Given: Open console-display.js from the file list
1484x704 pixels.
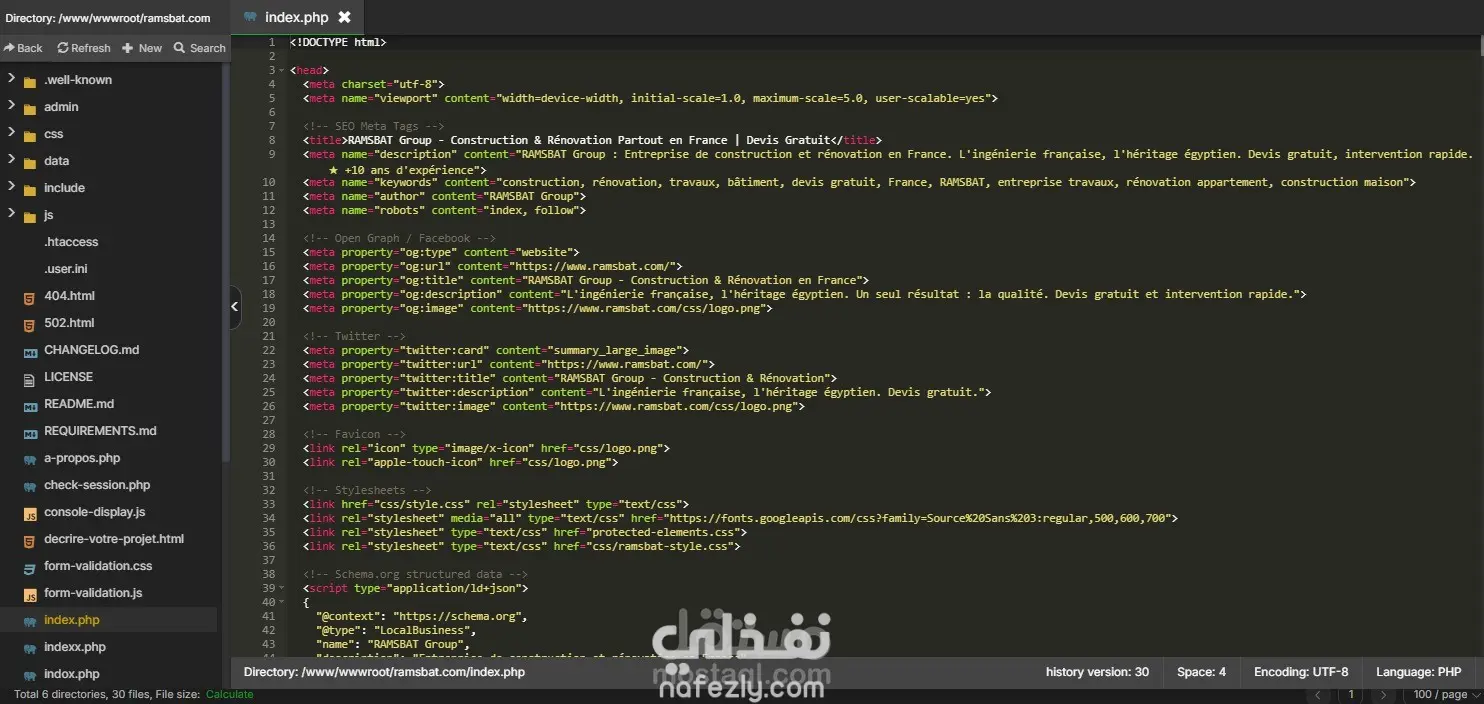Looking at the screenshot, I should tap(95, 512).
